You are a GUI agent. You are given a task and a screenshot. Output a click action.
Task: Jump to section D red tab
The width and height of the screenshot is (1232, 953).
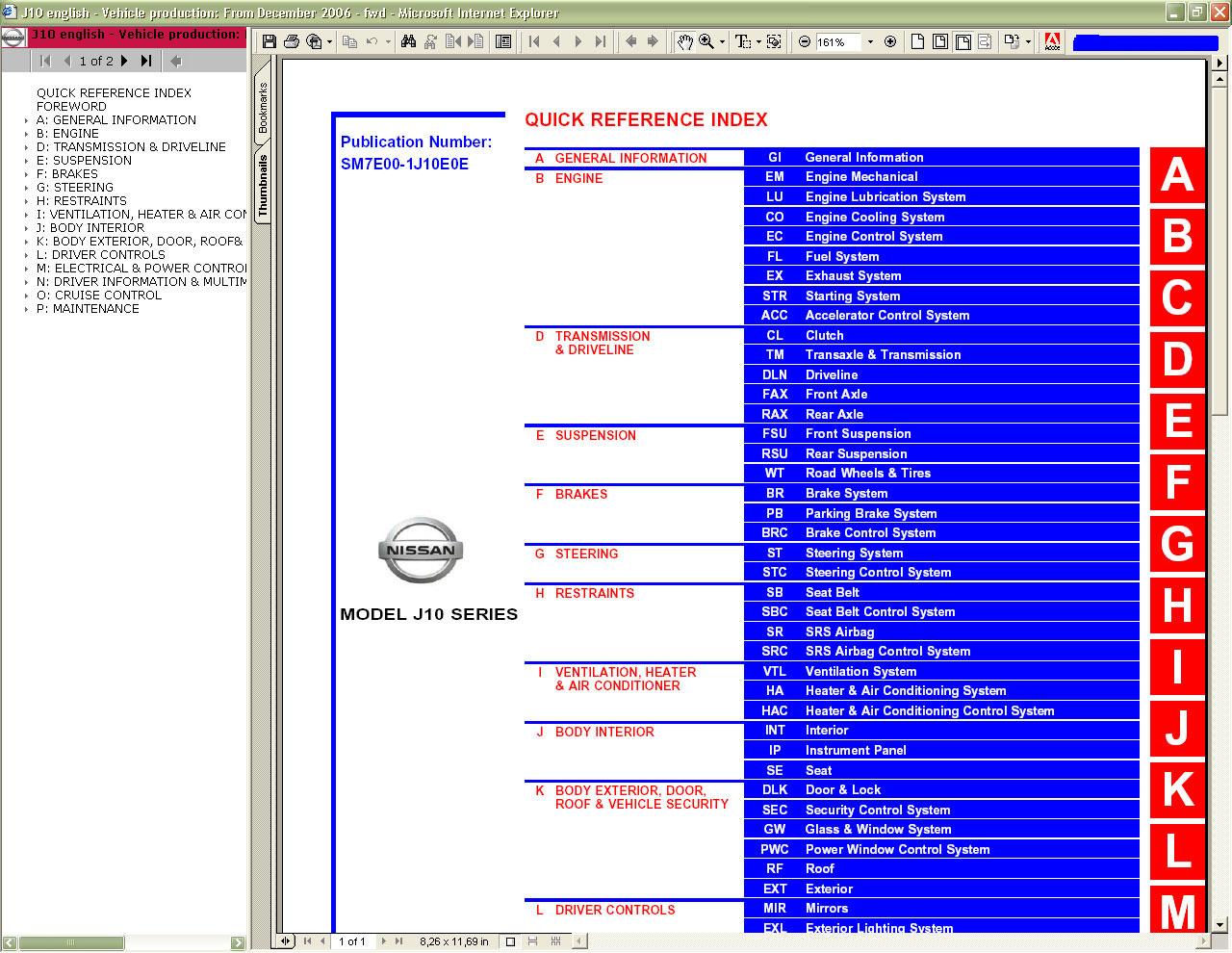click(x=1177, y=359)
